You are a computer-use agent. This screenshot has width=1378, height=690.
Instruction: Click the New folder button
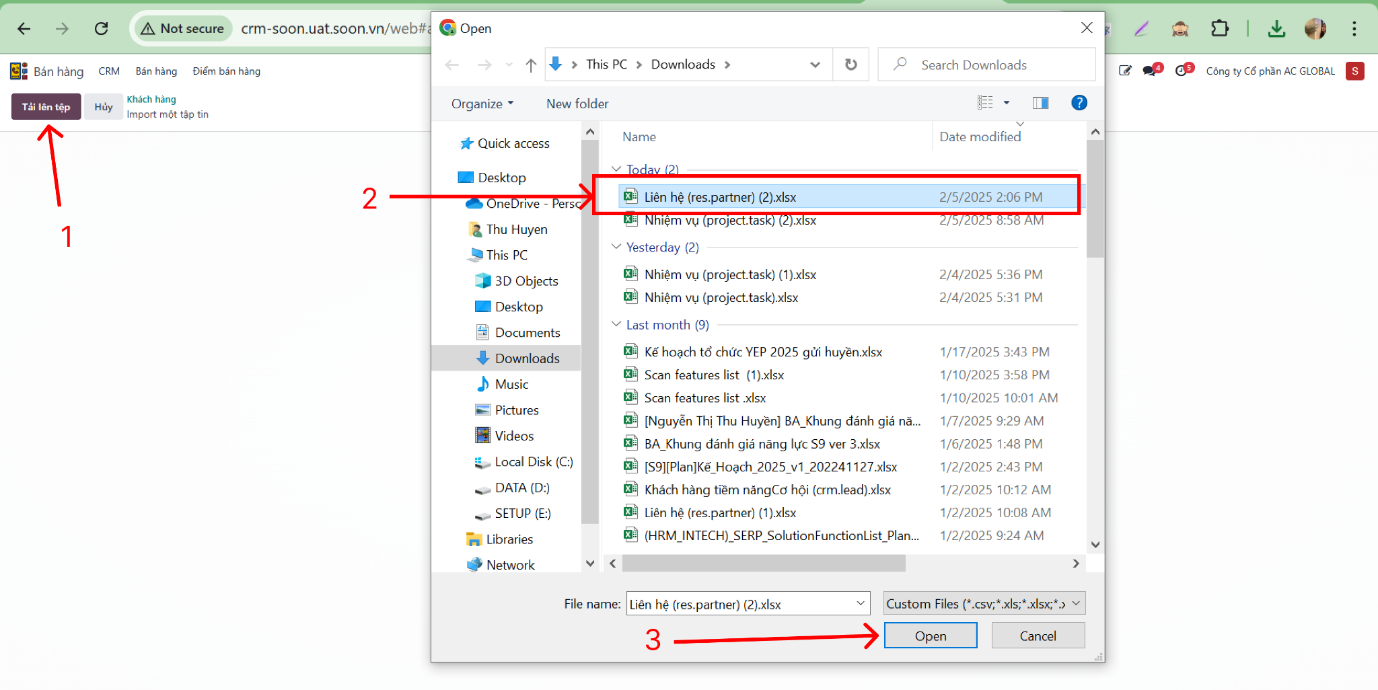click(577, 104)
